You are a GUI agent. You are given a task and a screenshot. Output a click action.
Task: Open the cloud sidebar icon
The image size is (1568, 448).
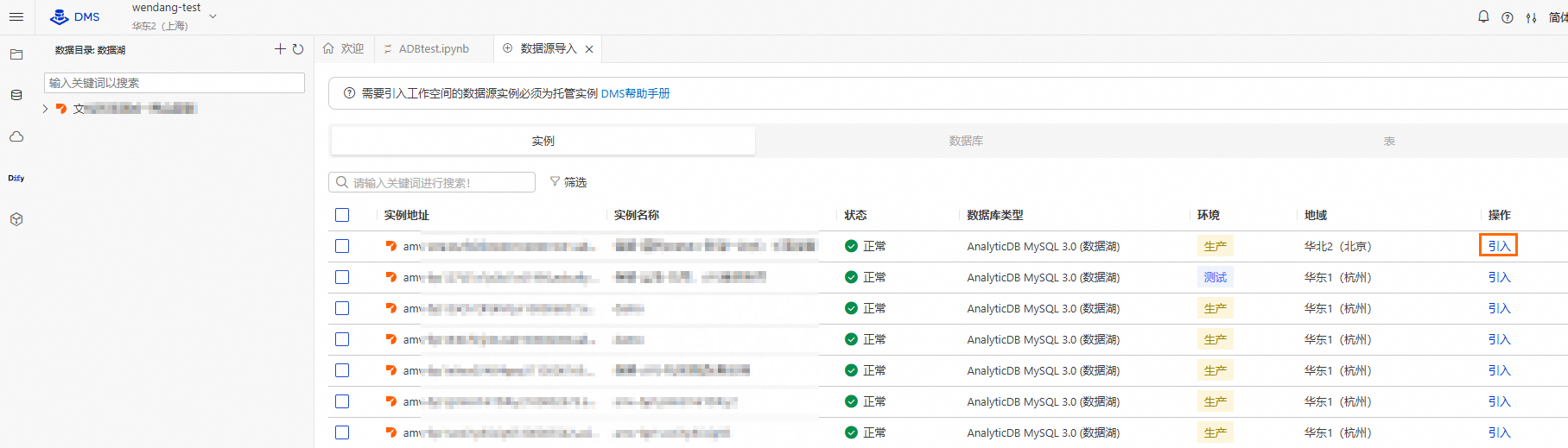click(x=16, y=136)
